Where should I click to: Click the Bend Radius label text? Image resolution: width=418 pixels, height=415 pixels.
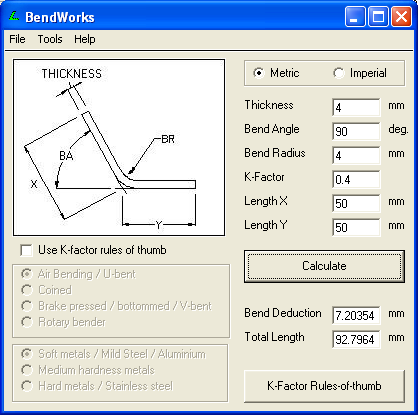pyautogui.click(x=275, y=153)
